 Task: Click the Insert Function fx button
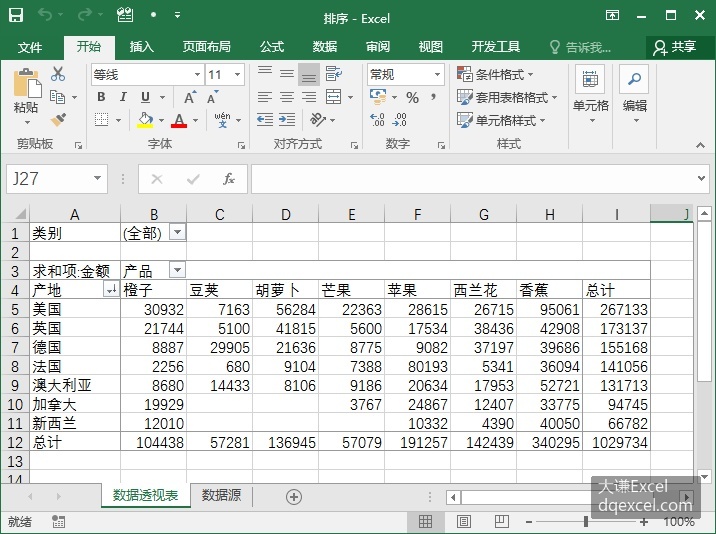click(x=229, y=179)
